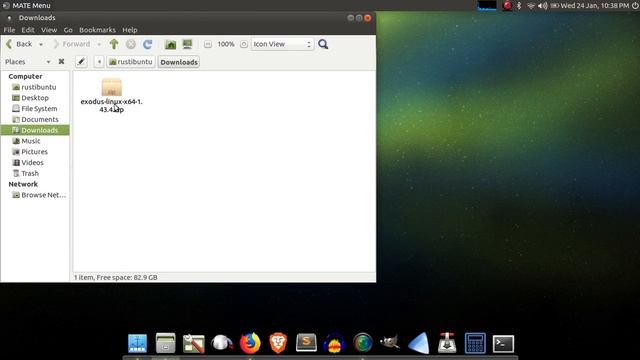This screenshot has height=360, width=640.
Task: Open the View menu
Action: tap(49, 30)
